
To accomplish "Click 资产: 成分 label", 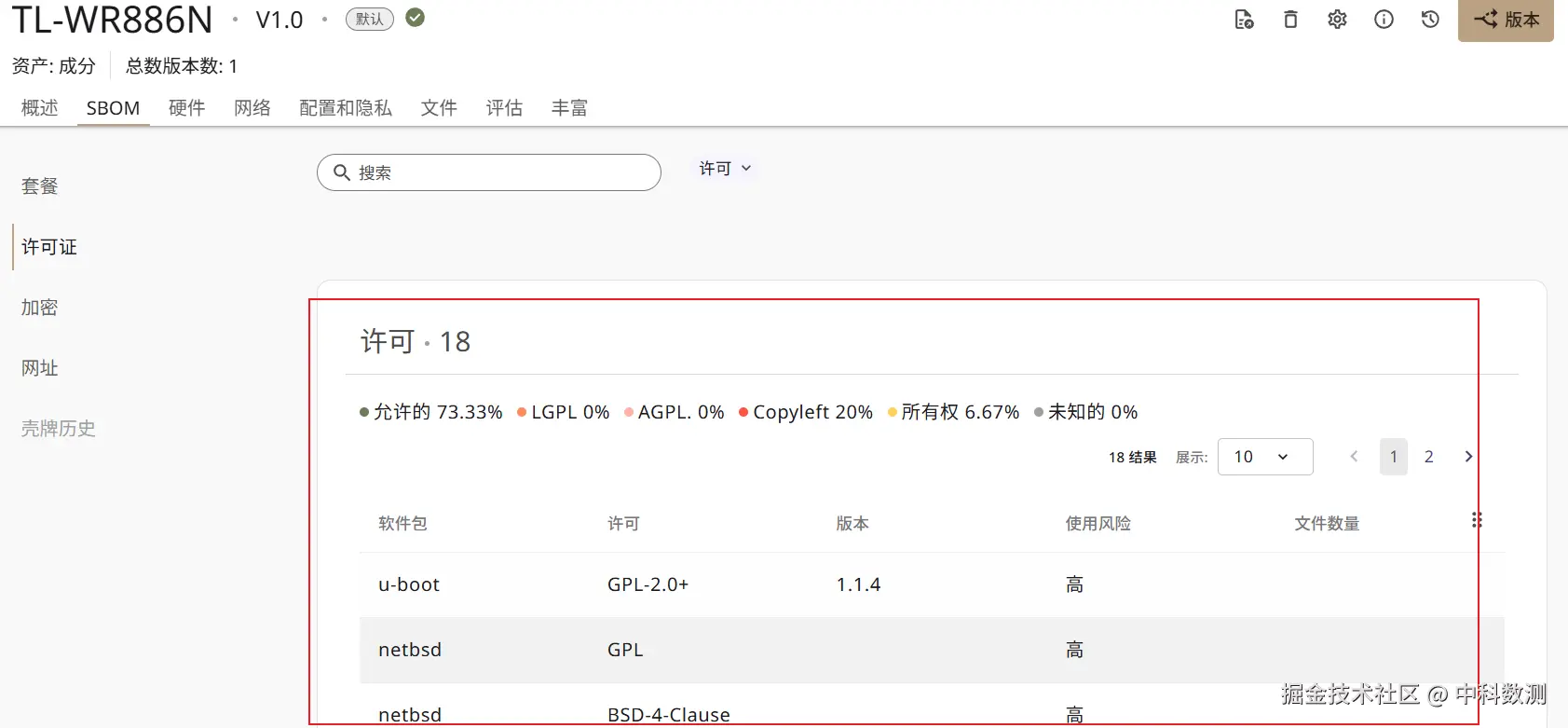I will click(53, 66).
